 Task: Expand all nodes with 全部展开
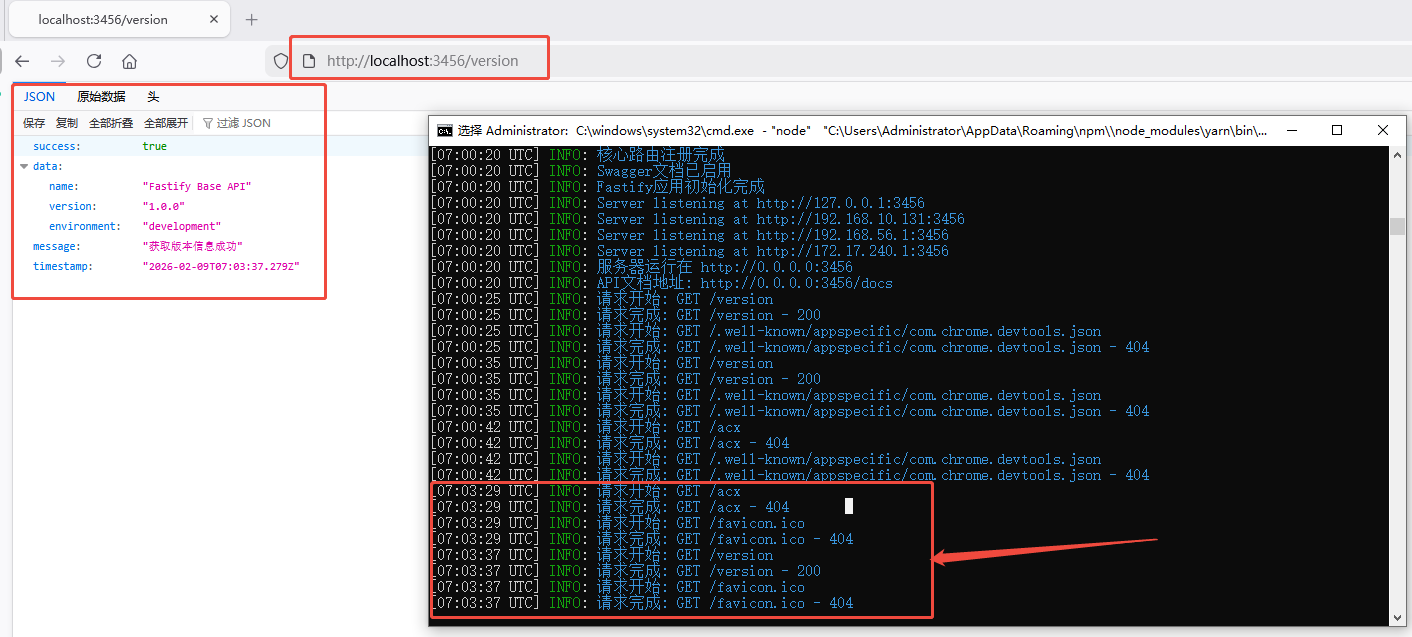(166, 123)
